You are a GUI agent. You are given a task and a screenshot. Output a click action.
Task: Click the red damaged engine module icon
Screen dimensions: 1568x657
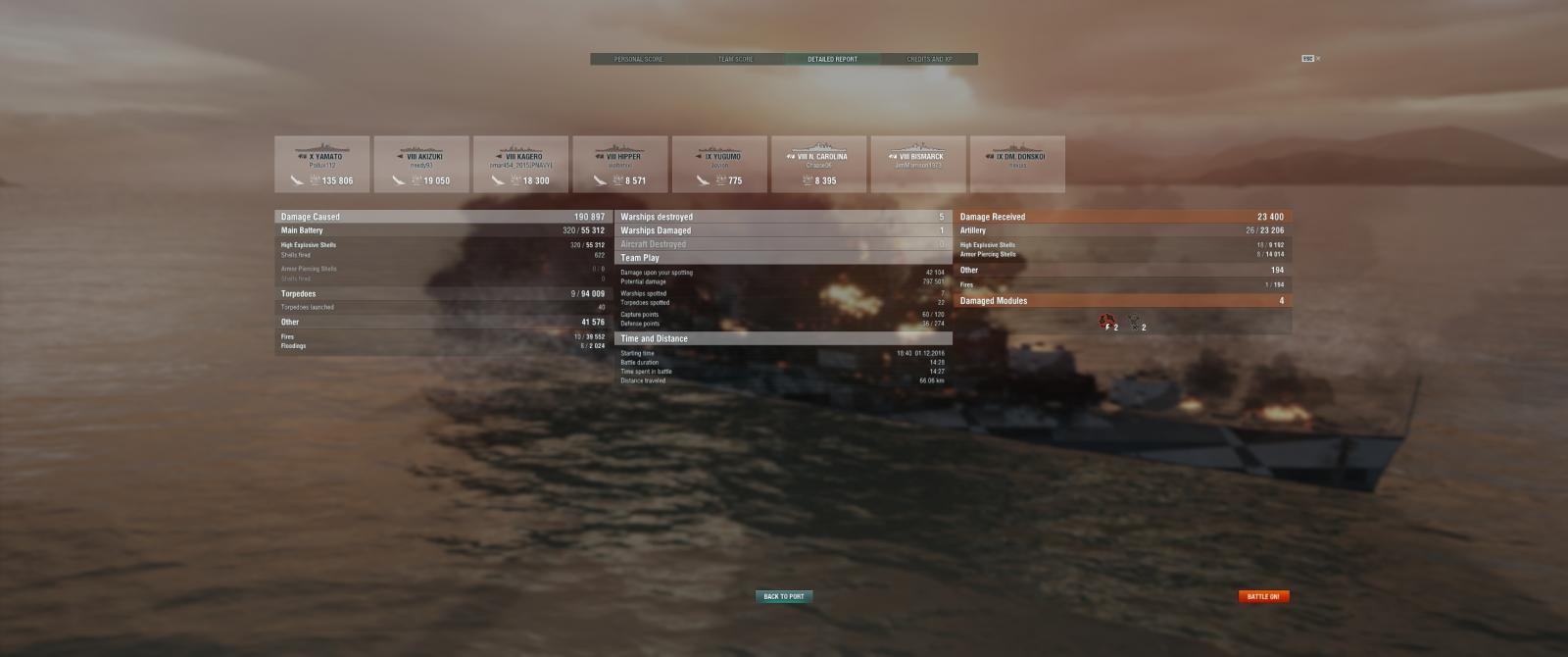[1106, 322]
